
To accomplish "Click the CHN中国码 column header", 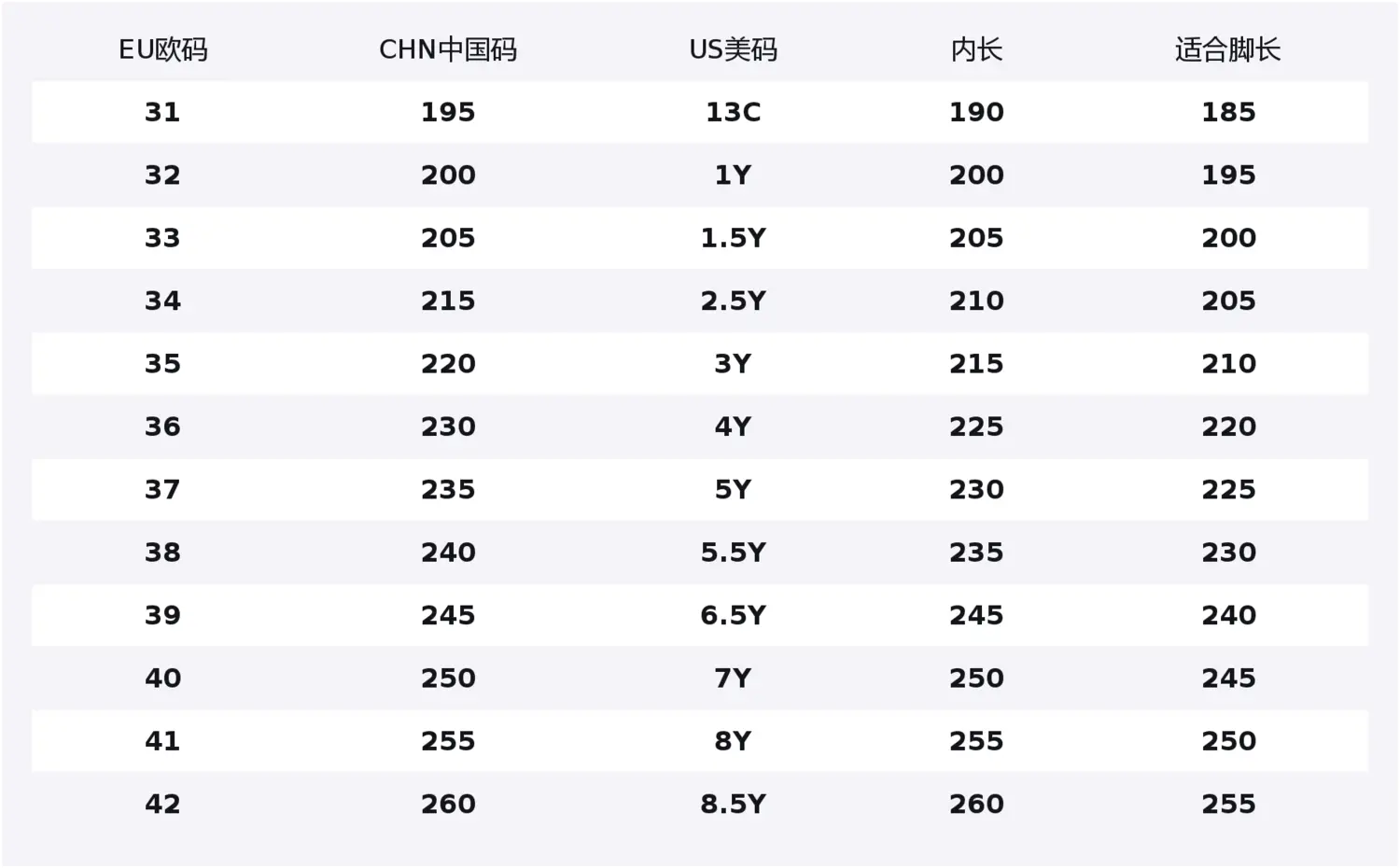I will point(448,49).
